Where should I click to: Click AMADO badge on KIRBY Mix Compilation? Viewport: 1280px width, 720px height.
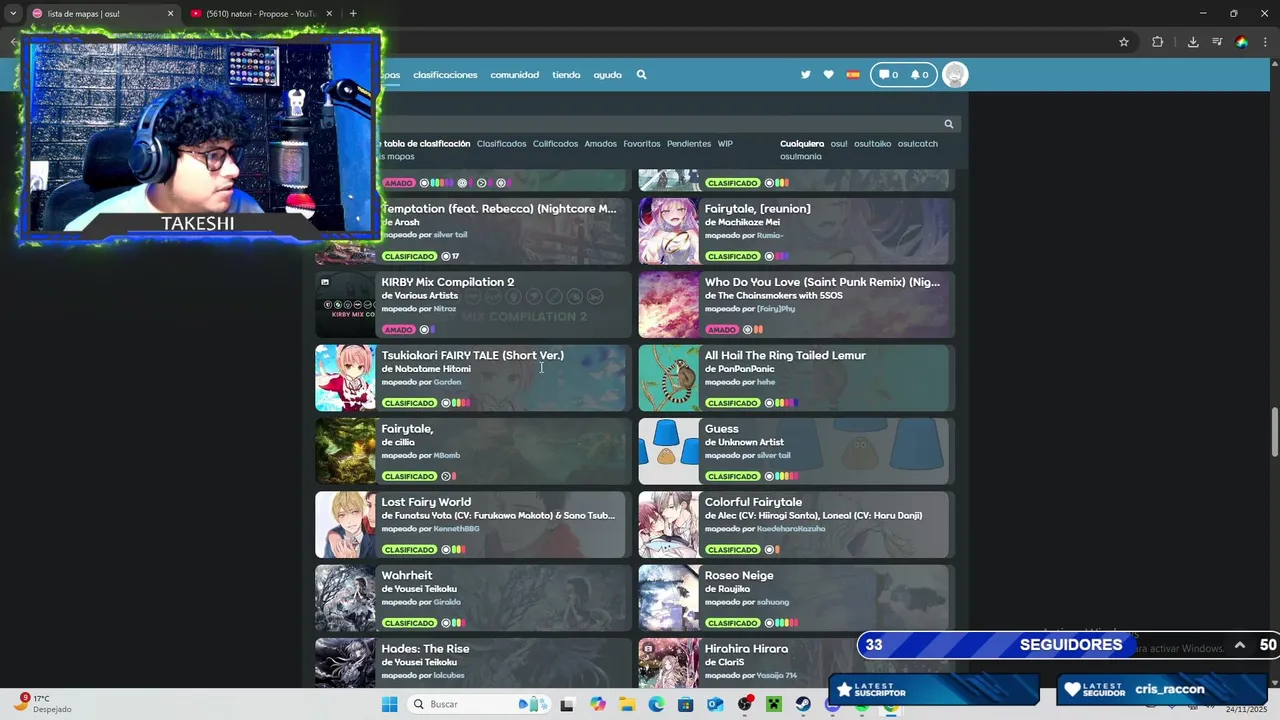point(399,330)
